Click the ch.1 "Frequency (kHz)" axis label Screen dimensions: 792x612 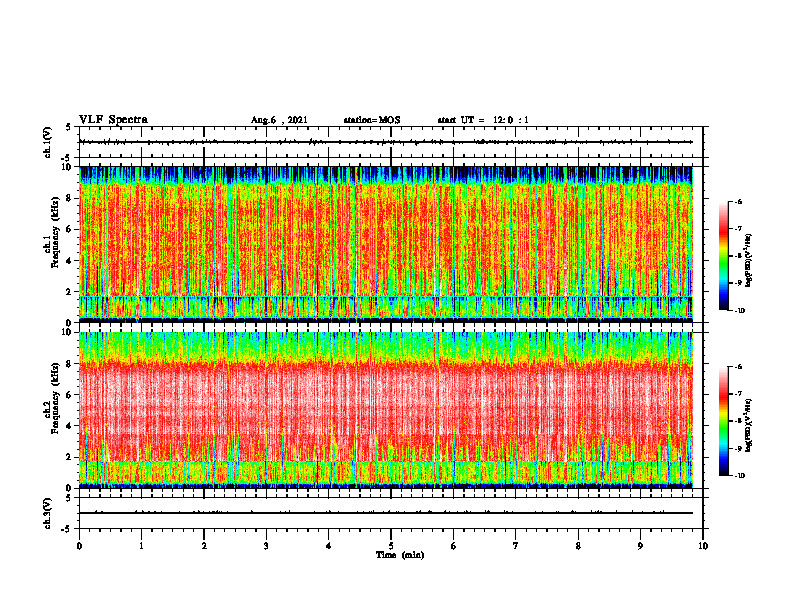point(55,233)
